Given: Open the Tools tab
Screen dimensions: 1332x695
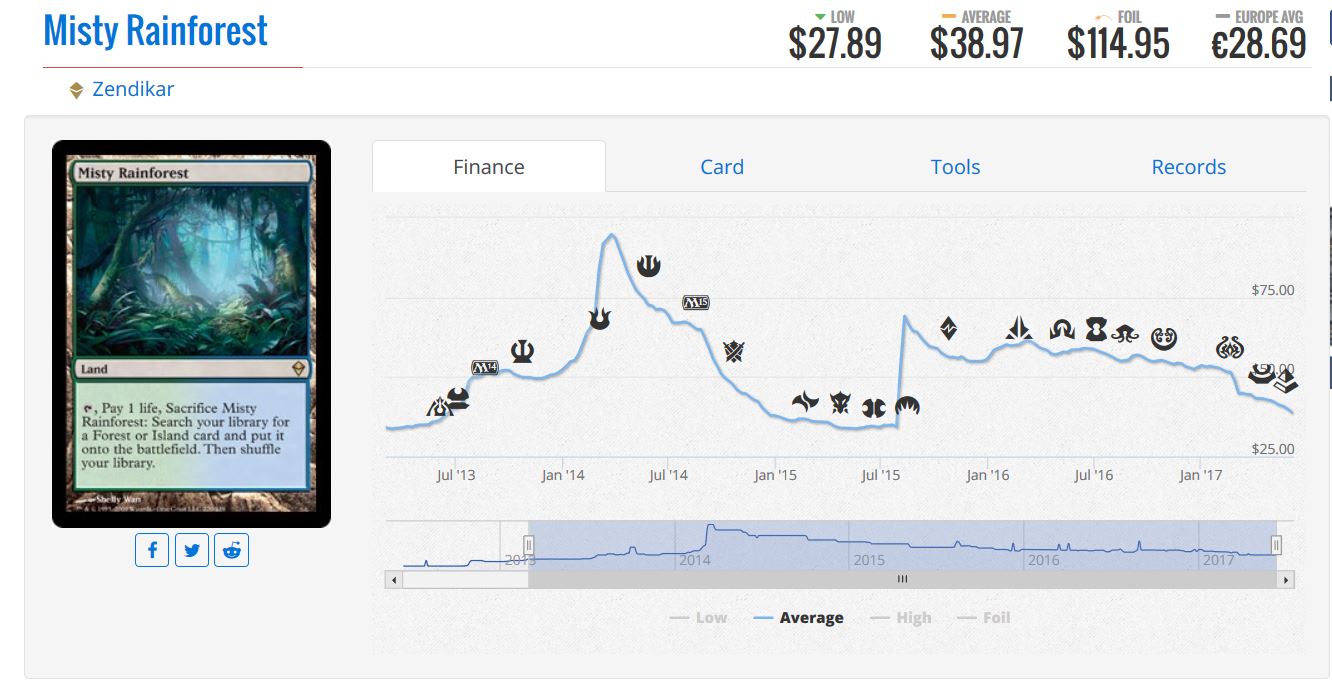Looking at the screenshot, I should click(955, 167).
